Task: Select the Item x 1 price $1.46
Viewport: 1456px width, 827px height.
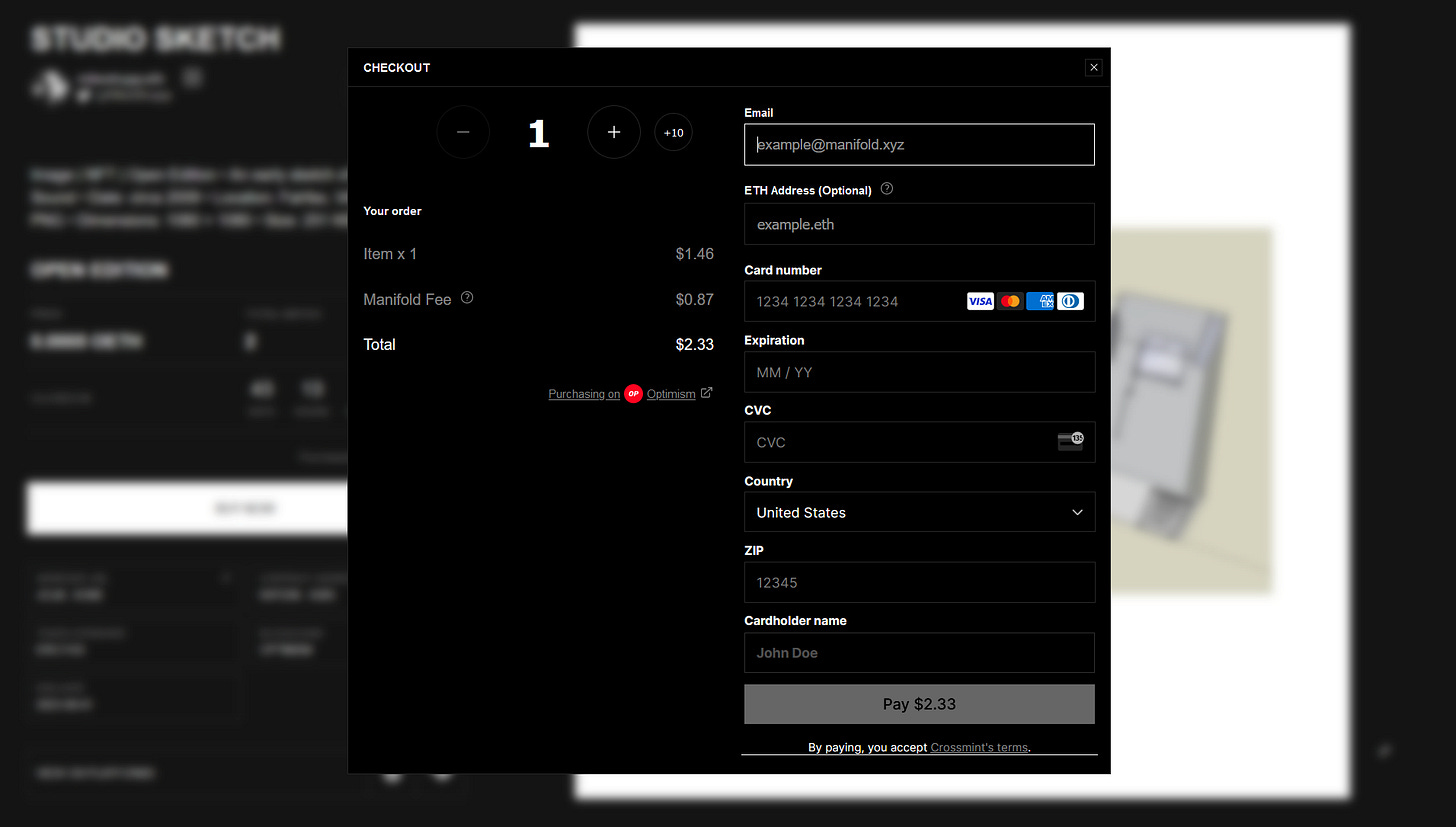Action: [695, 254]
